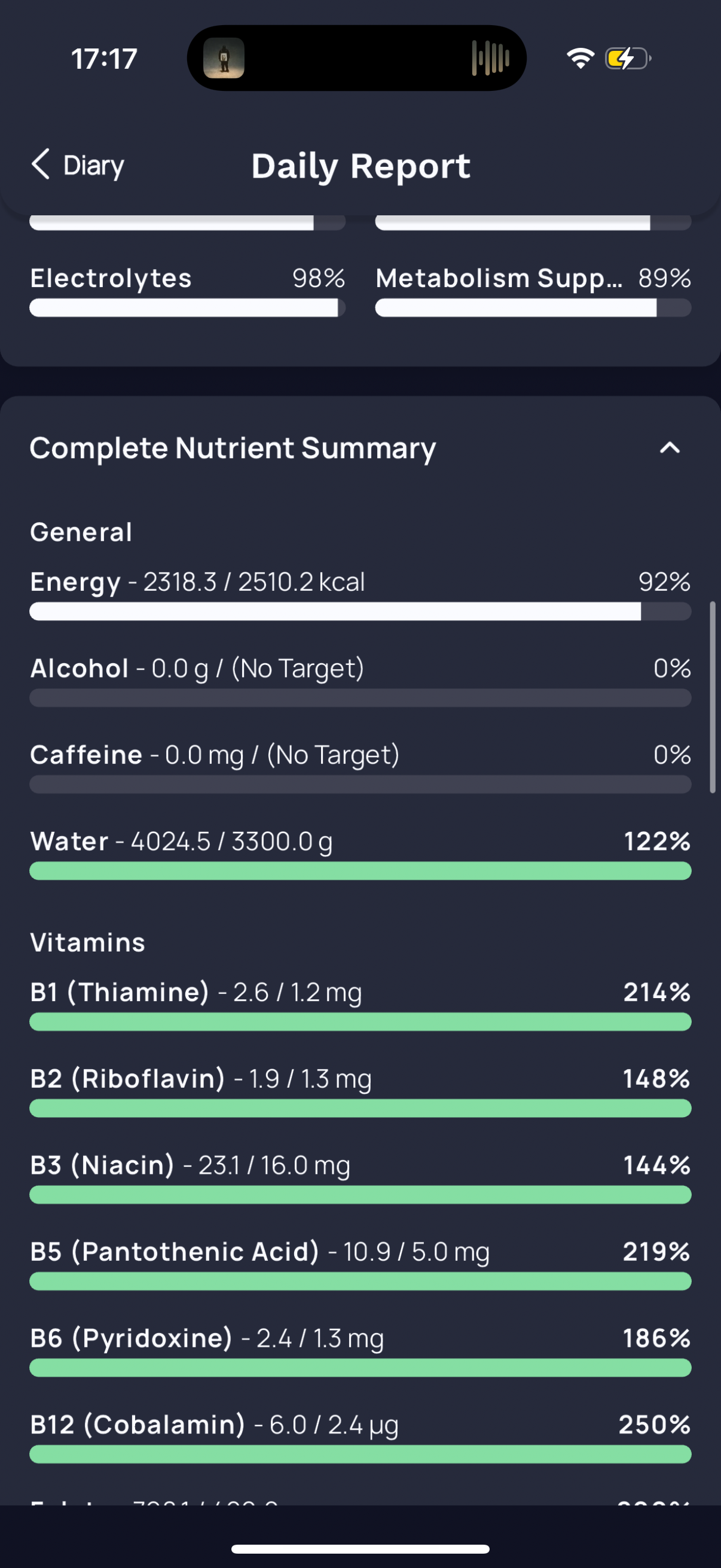The image size is (721, 1568).
Task: Click the vertical scrollbar indicator
Action: tap(712, 697)
